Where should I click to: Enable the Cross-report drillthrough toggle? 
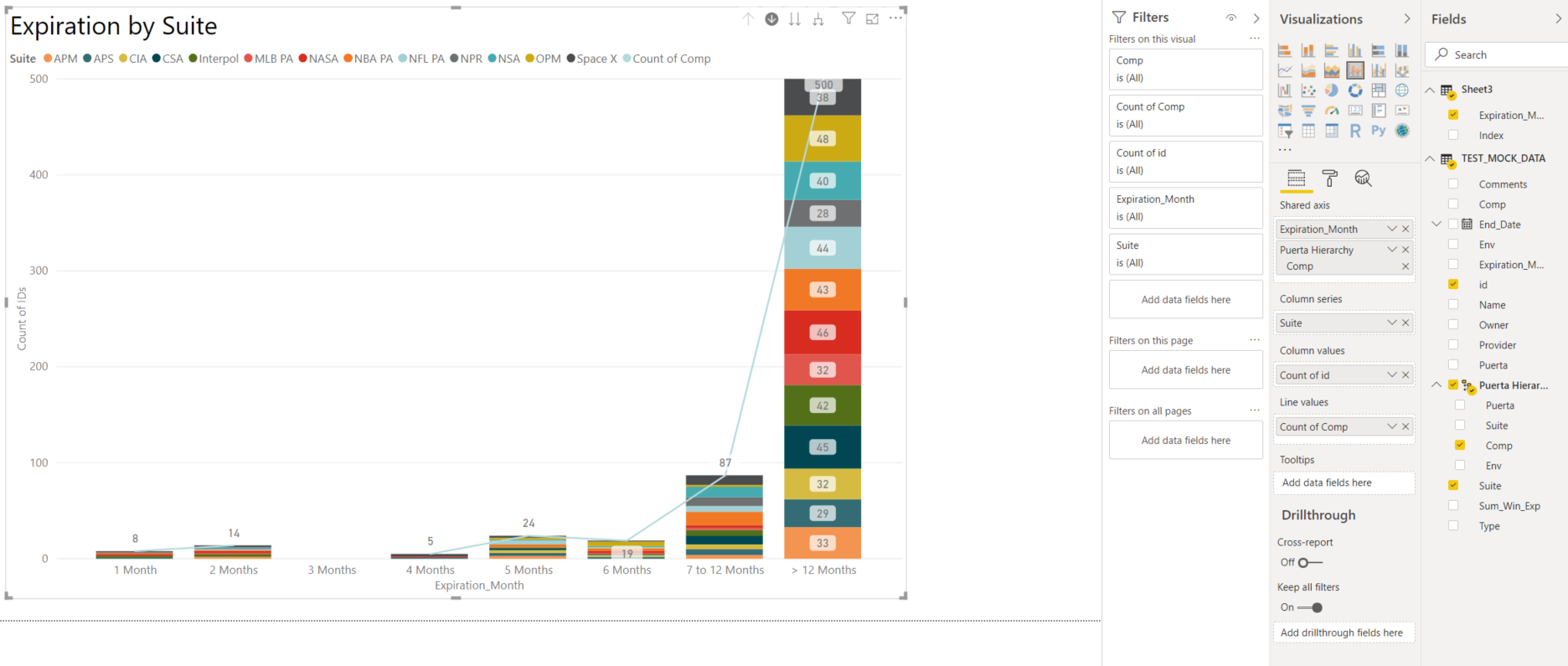[x=1311, y=563]
